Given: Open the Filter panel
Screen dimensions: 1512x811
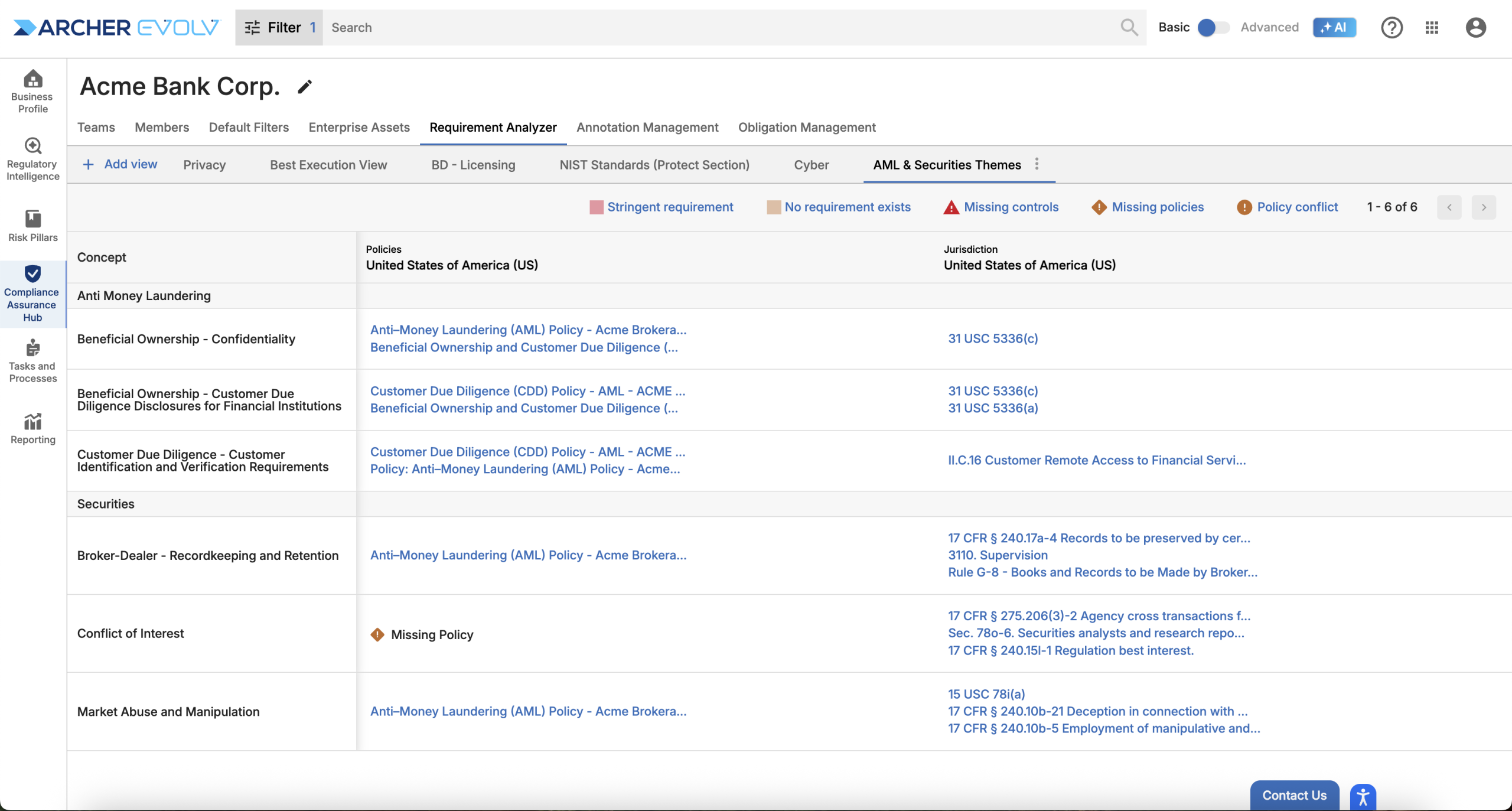Looking at the screenshot, I should [x=279, y=27].
